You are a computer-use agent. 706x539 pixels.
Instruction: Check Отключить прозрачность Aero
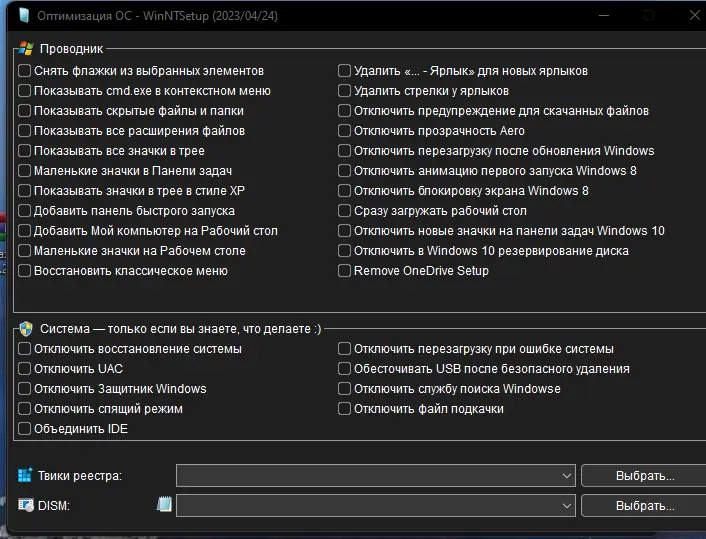(x=344, y=131)
